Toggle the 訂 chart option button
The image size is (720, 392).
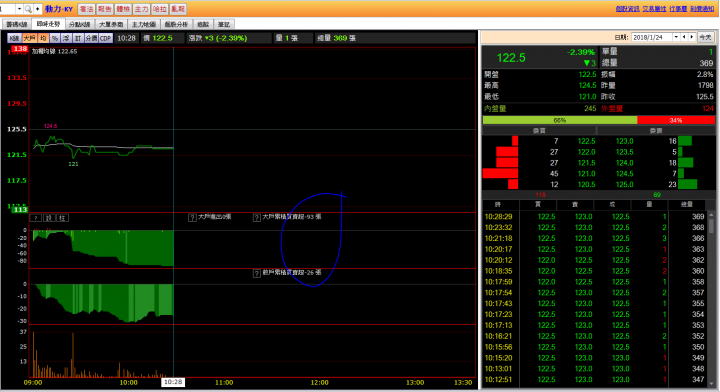78,38
